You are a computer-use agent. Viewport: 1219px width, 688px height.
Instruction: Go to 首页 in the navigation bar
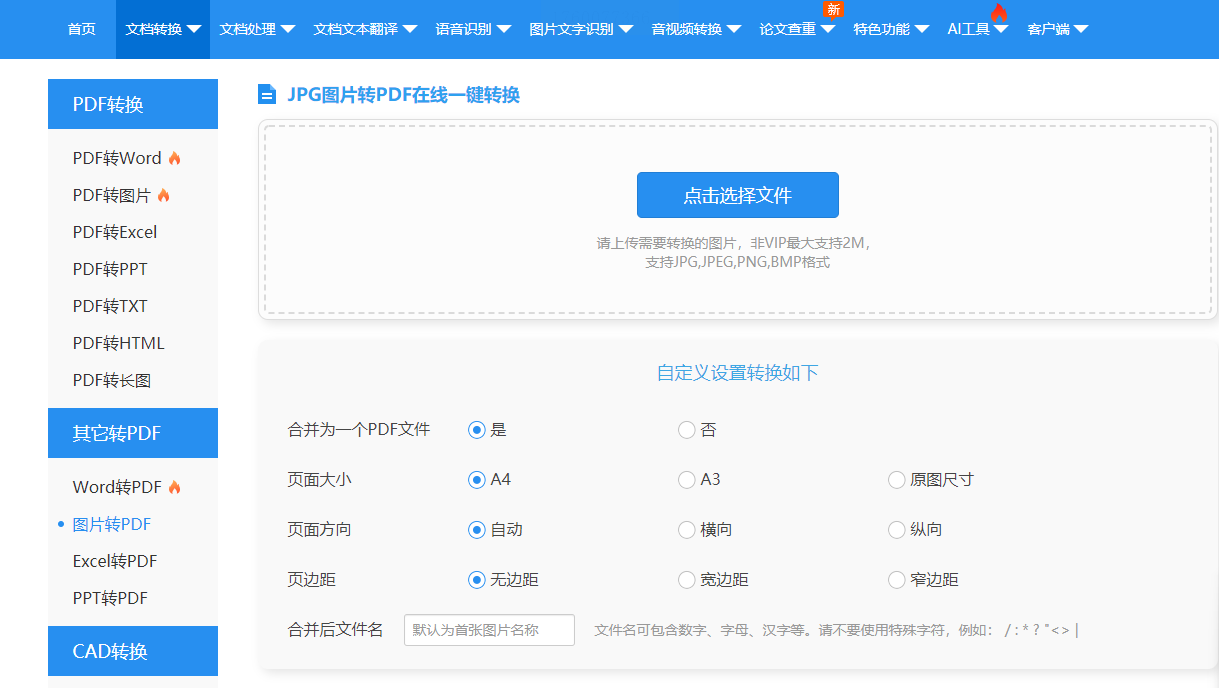[82, 29]
